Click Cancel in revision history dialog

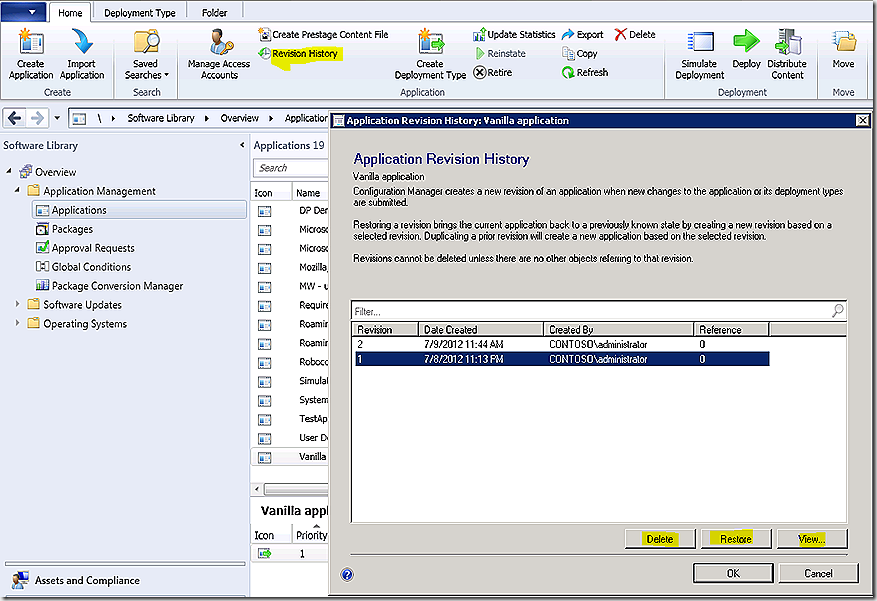(x=818, y=573)
